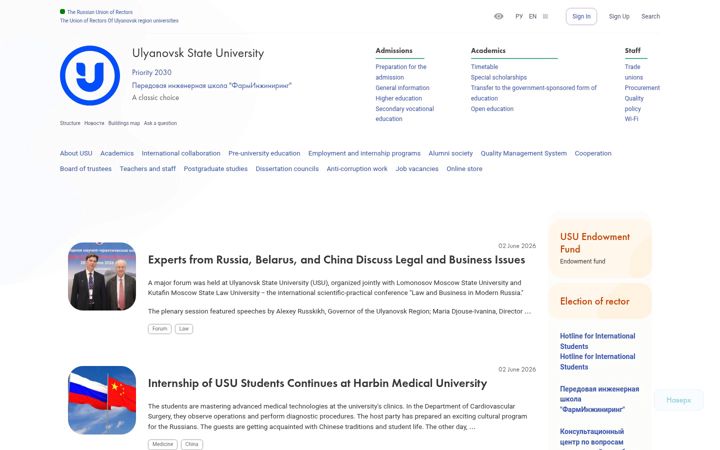720x450 pixels.
Task: Open Anti-corruption work menu item
Action: pyautogui.click(x=357, y=169)
